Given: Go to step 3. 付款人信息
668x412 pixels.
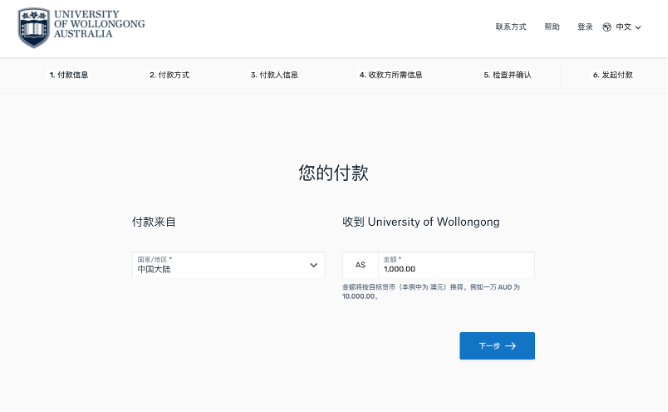Looking at the screenshot, I should [x=274, y=75].
